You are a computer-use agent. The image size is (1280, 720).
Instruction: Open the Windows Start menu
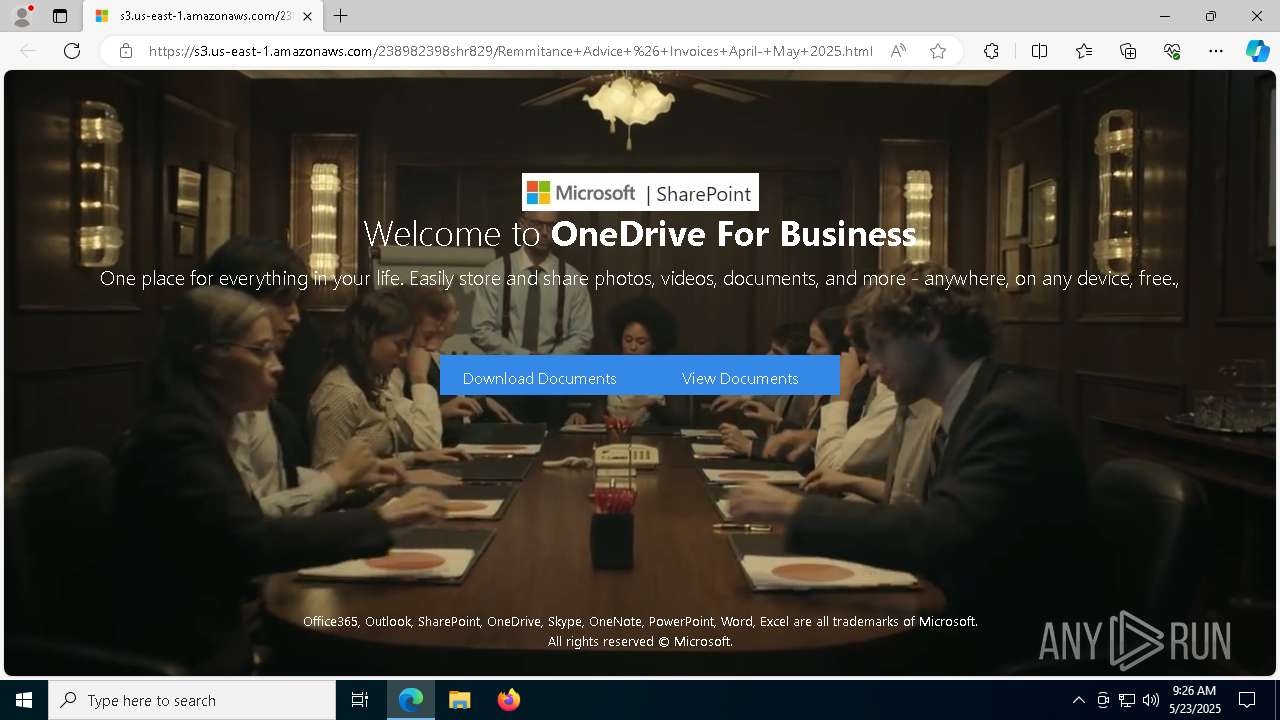coord(24,700)
